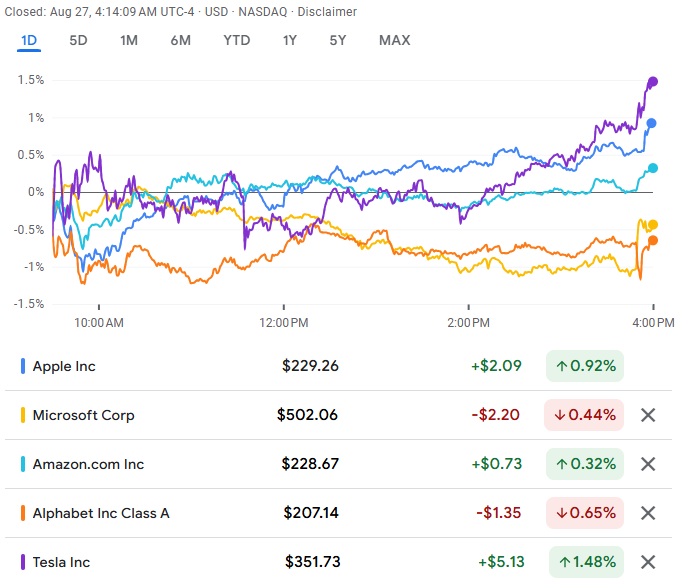
Task: Select the YTD time range
Action: (237, 41)
